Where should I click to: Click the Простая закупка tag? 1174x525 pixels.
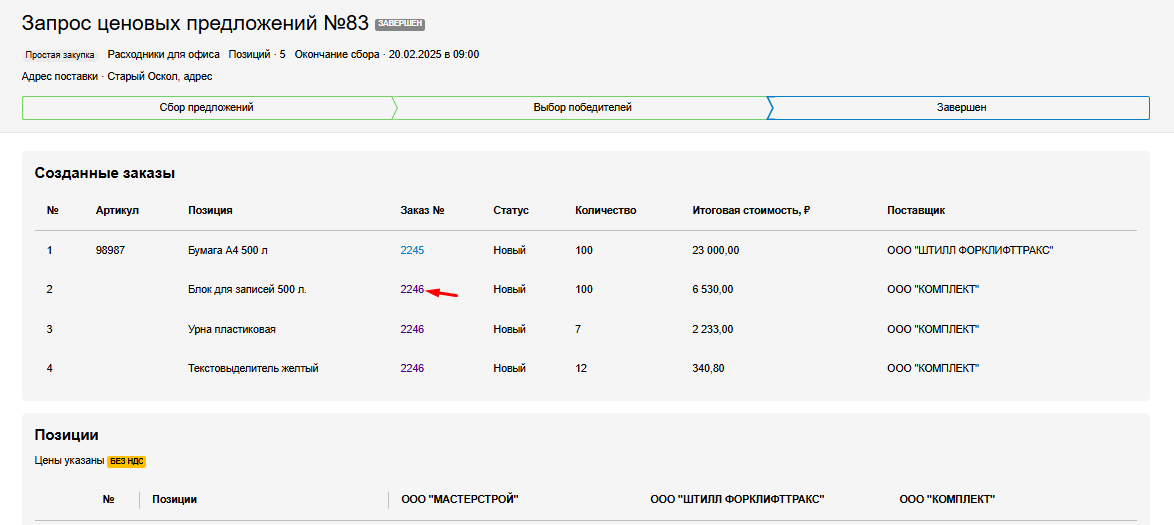click(60, 55)
